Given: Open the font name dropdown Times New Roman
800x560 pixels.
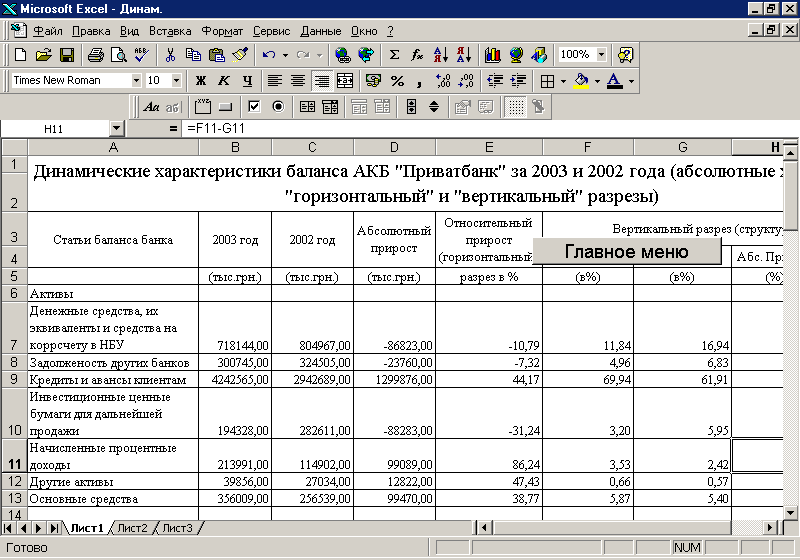Looking at the screenshot, I should (136, 81).
